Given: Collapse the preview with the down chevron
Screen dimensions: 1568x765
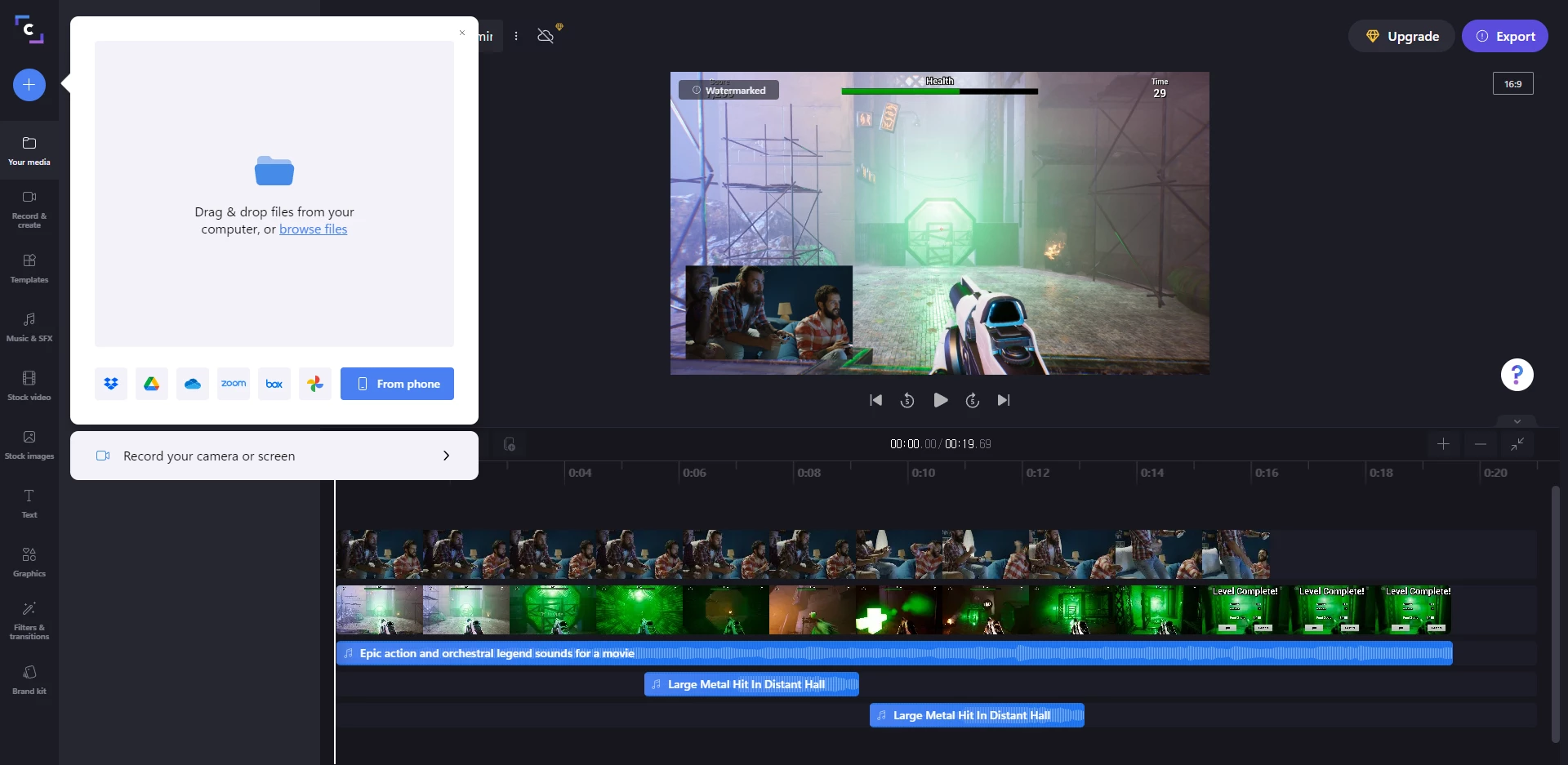Looking at the screenshot, I should (x=1516, y=421).
